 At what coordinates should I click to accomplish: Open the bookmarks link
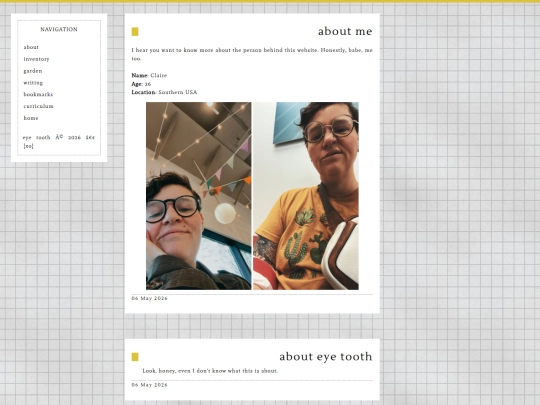tap(38, 94)
